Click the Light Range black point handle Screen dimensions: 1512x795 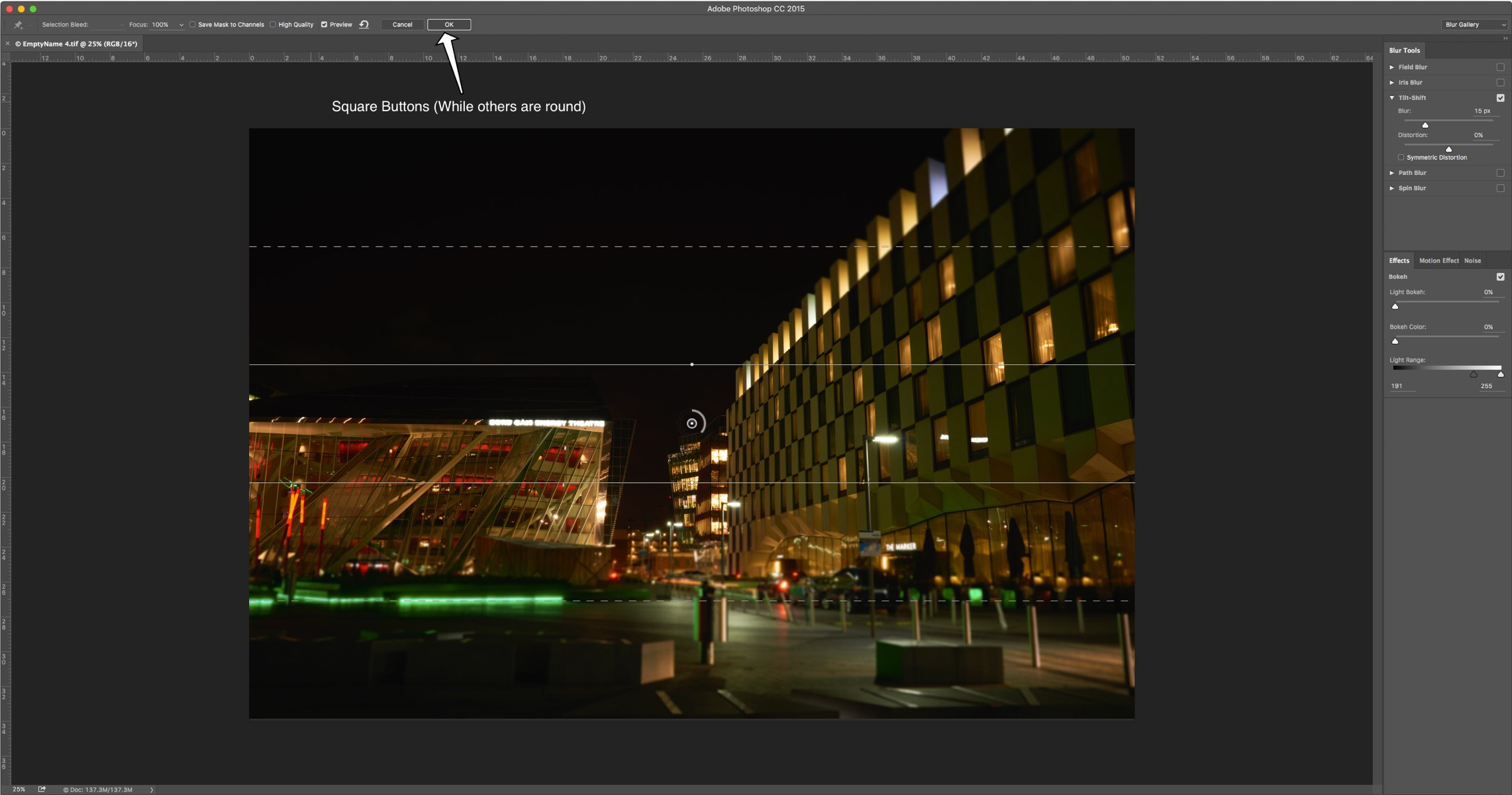click(1474, 375)
